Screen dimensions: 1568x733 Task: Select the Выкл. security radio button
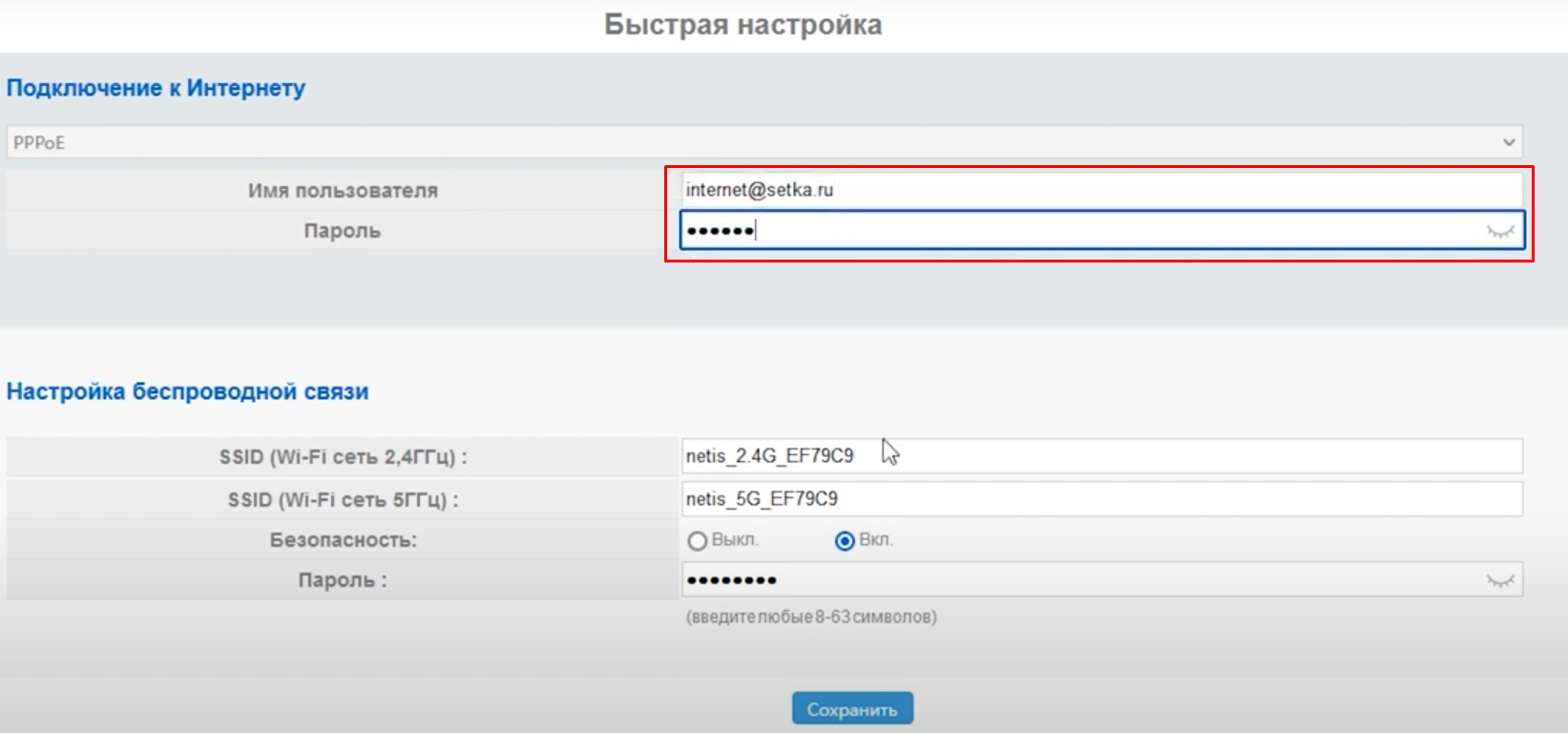pyautogui.click(x=698, y=541)
